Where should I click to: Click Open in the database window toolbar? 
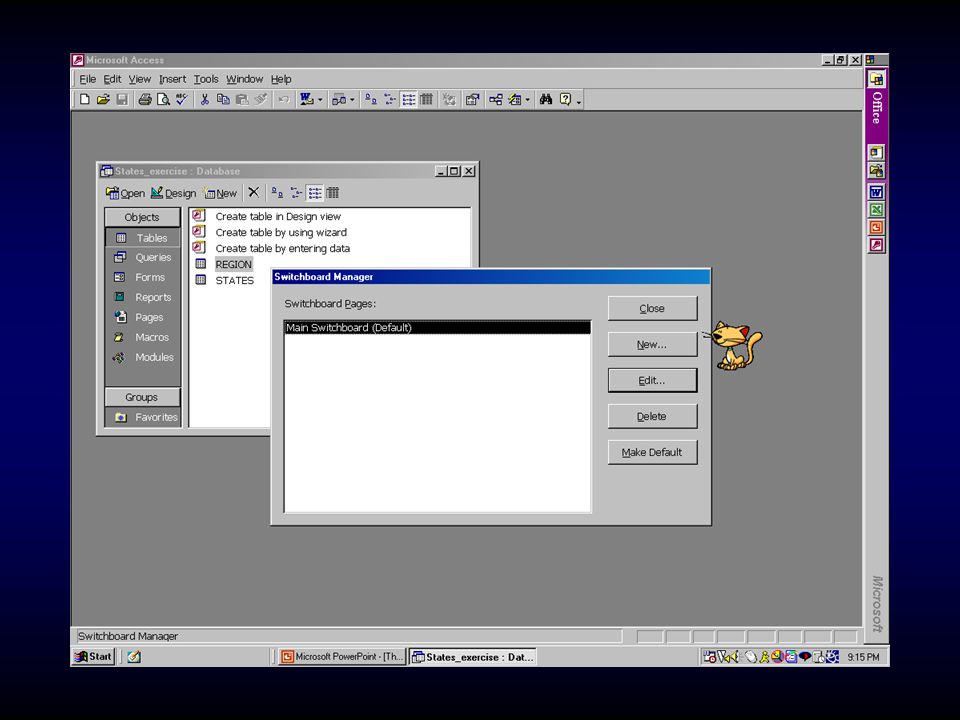tap(126, 193)
